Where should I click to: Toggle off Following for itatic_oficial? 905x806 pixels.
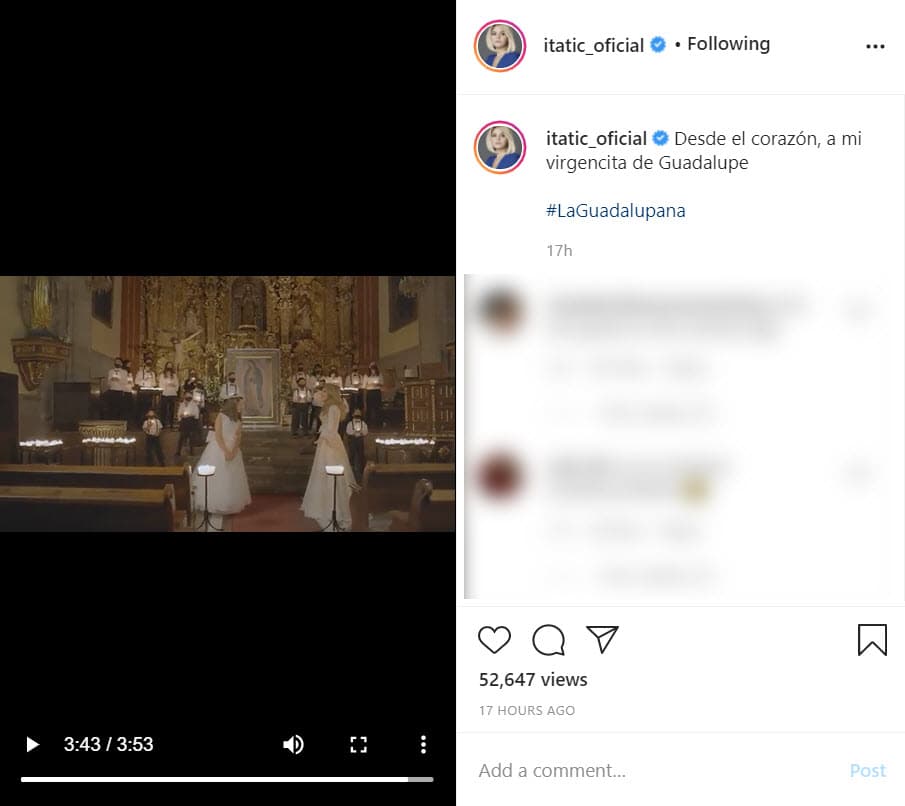(728, 43)
